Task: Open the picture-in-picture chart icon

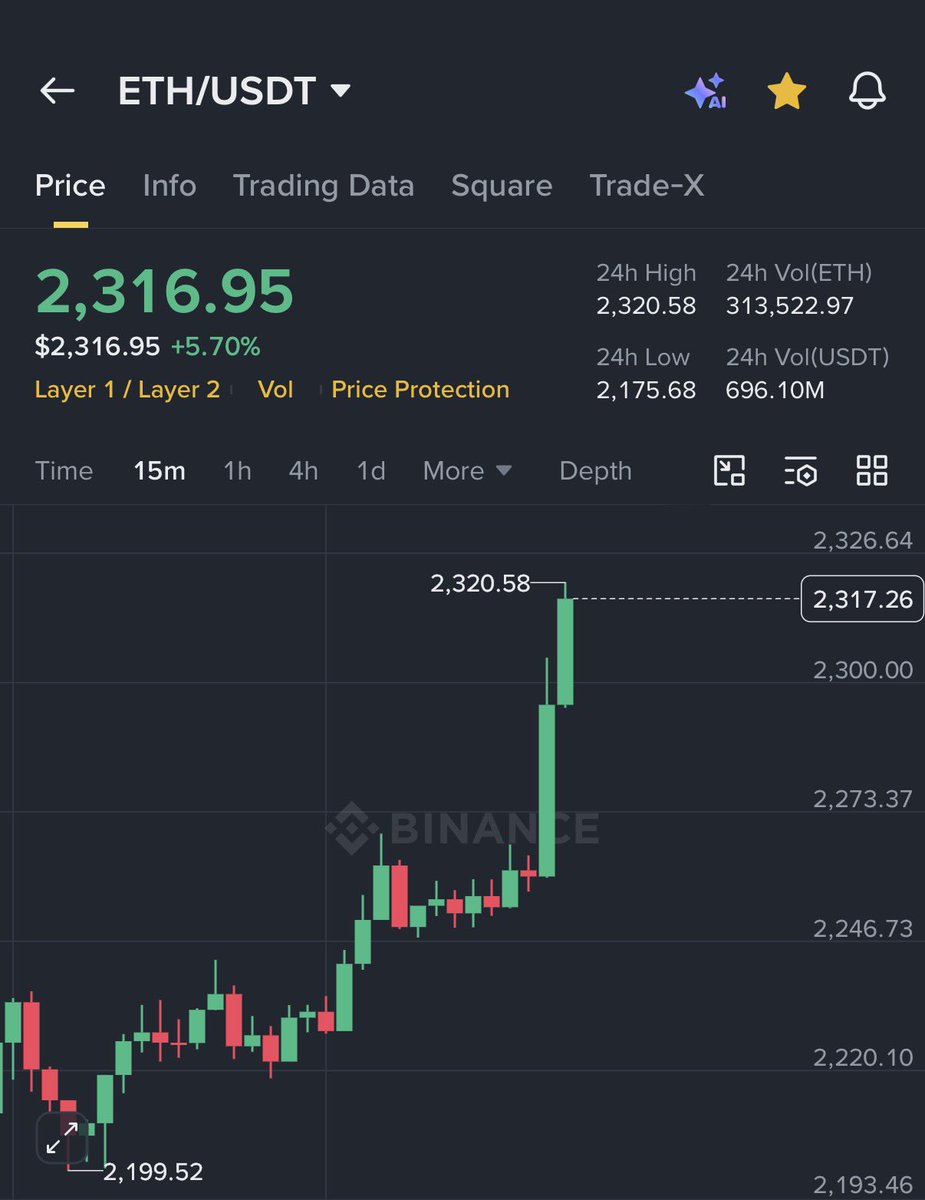Action: (729, 470)
